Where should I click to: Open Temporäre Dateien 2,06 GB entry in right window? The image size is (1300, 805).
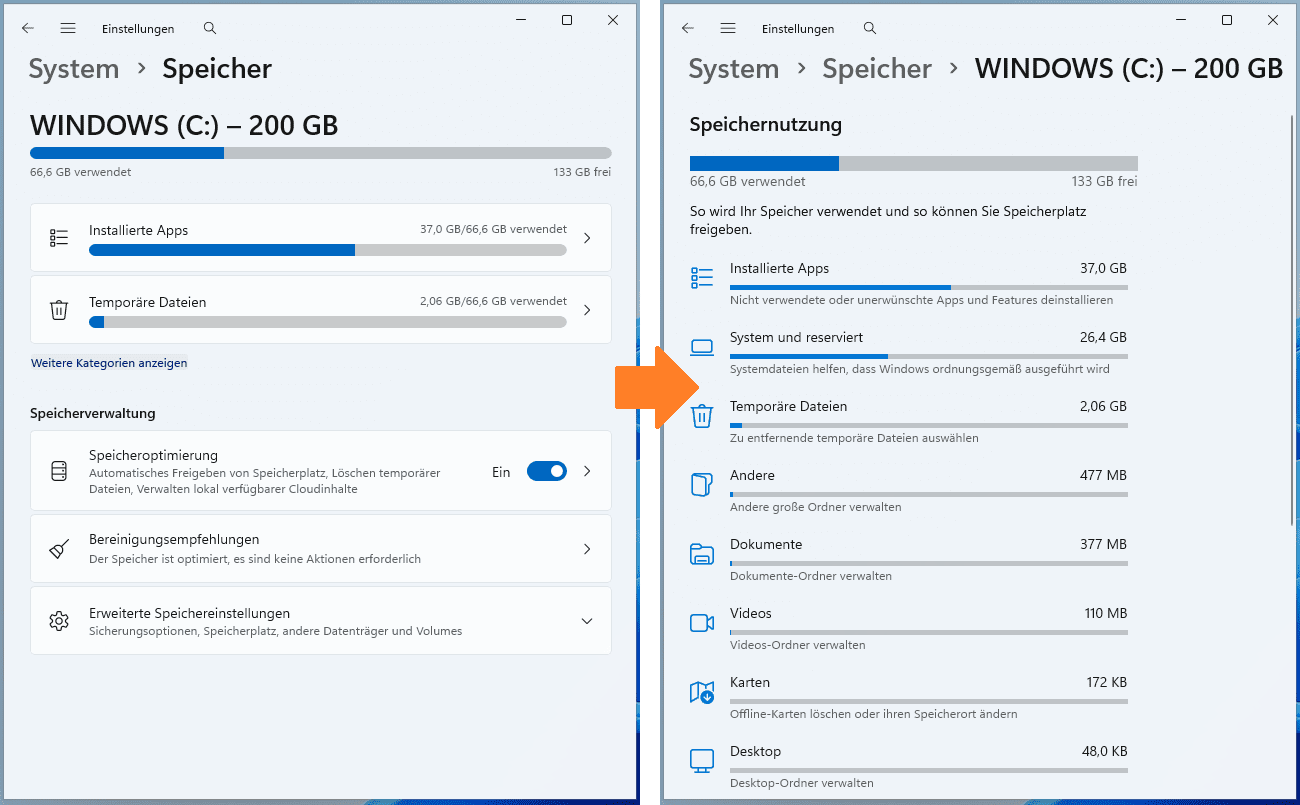(x=909, y=422)
